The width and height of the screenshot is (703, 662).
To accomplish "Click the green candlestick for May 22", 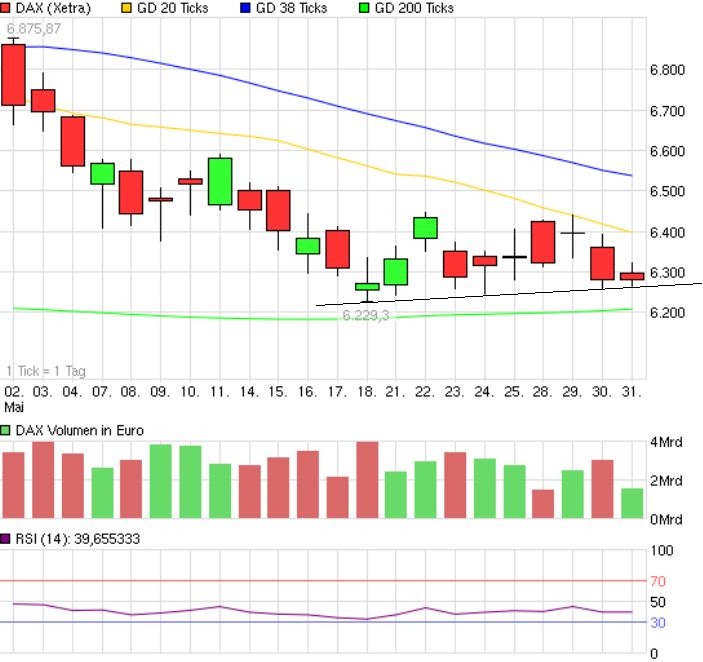I will [425, 228].
